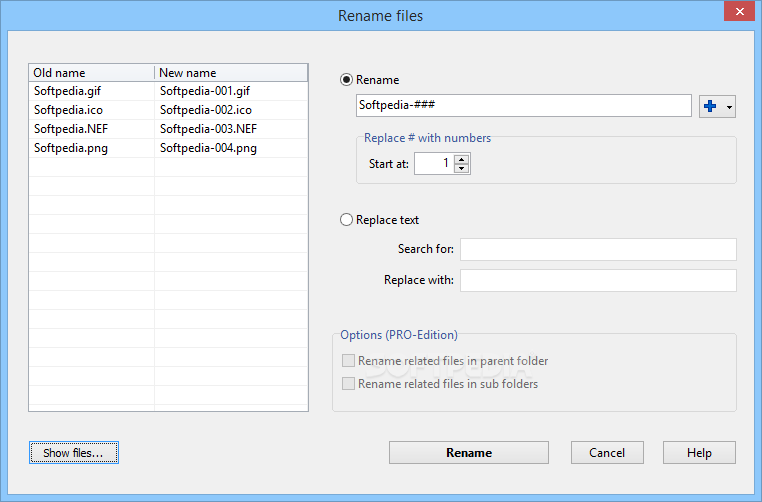Tick Rename related files in sub folders
This screenshot has width=762, height=502.
click(348, 384)
